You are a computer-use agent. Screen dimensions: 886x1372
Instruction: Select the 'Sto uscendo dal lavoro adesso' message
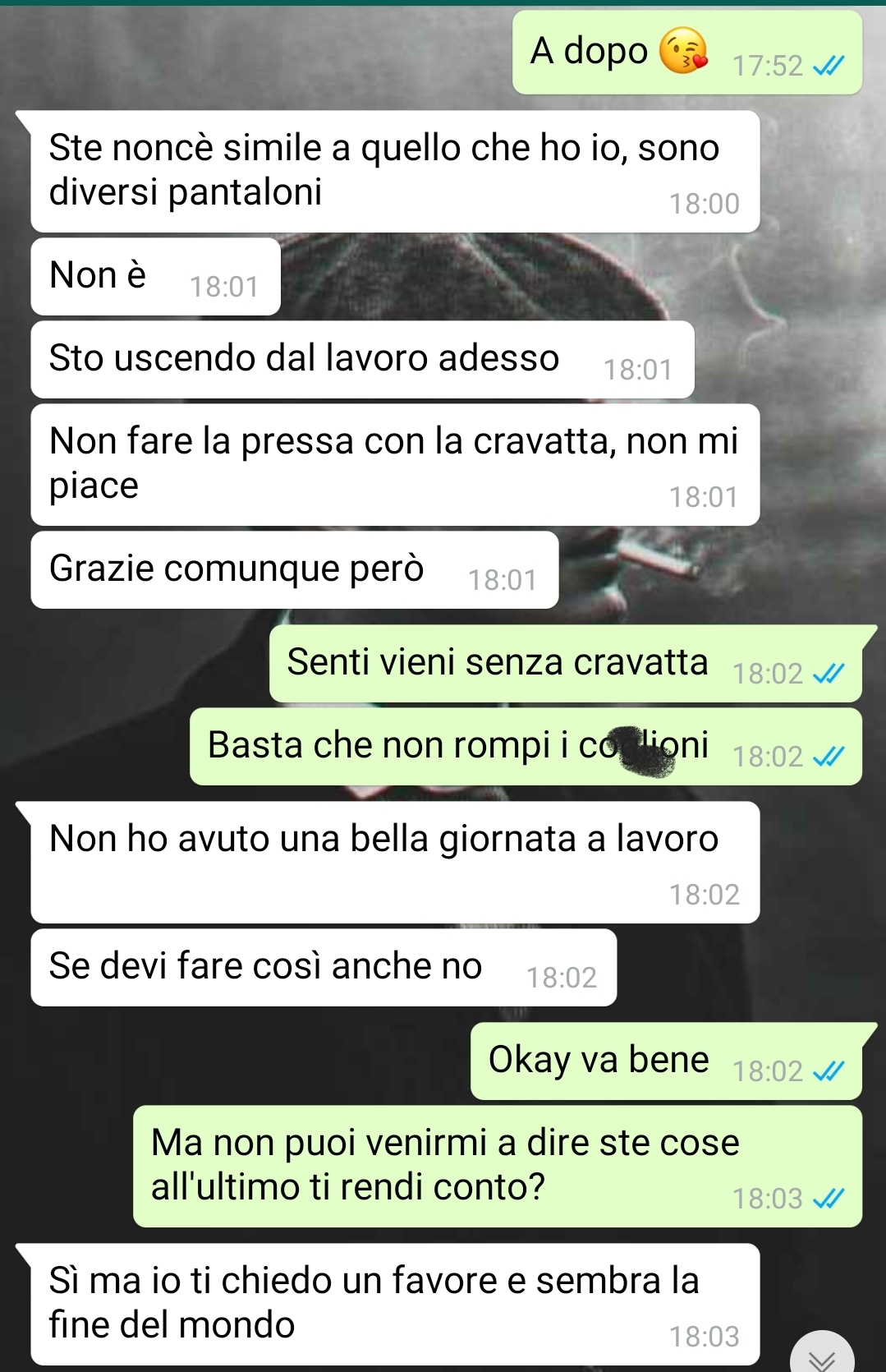[x=363, y=360]
